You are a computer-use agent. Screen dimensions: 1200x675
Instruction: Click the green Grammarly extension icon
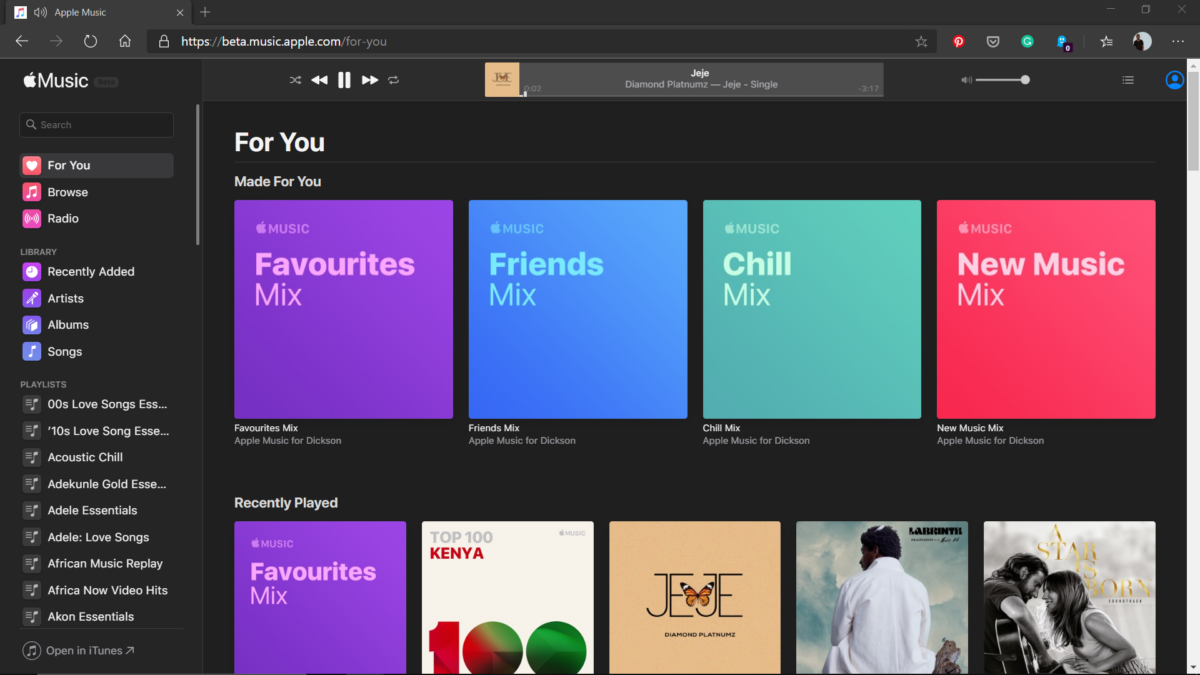[x=1027, y=41]
